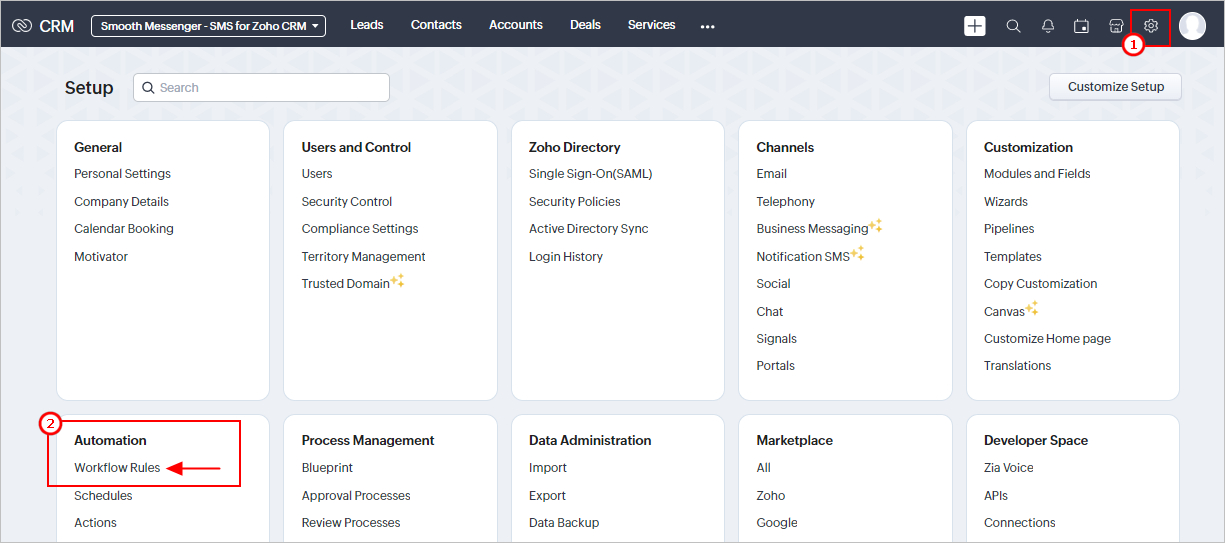Switch to the Deals tab

[585, 25]
